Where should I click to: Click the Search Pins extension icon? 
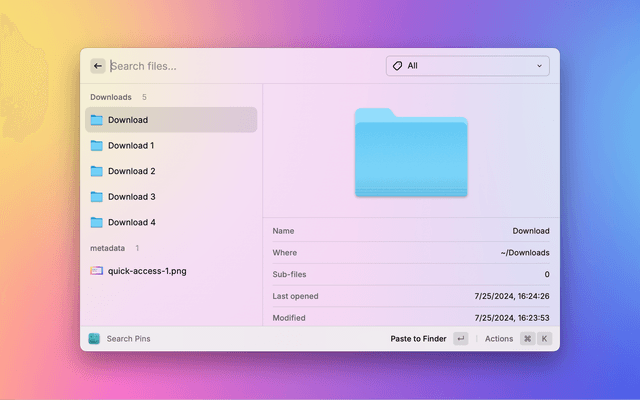[x=94, y=339]
